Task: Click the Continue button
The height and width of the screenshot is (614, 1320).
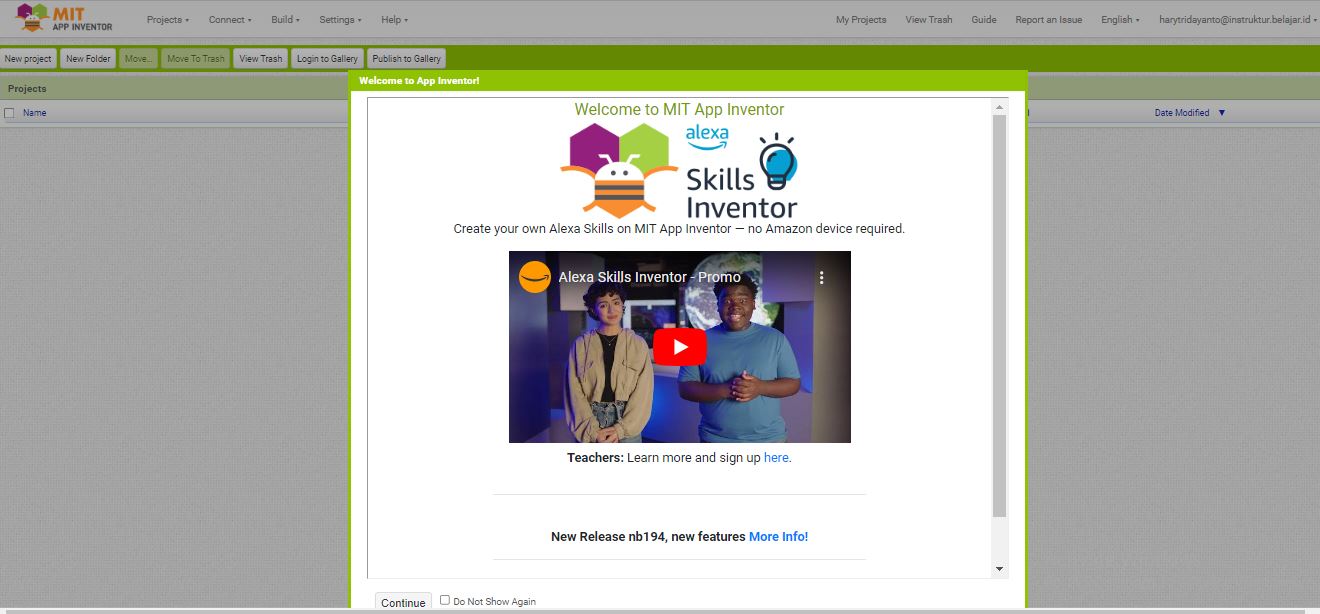Action: pyautogui.click(x=402, y=601)
